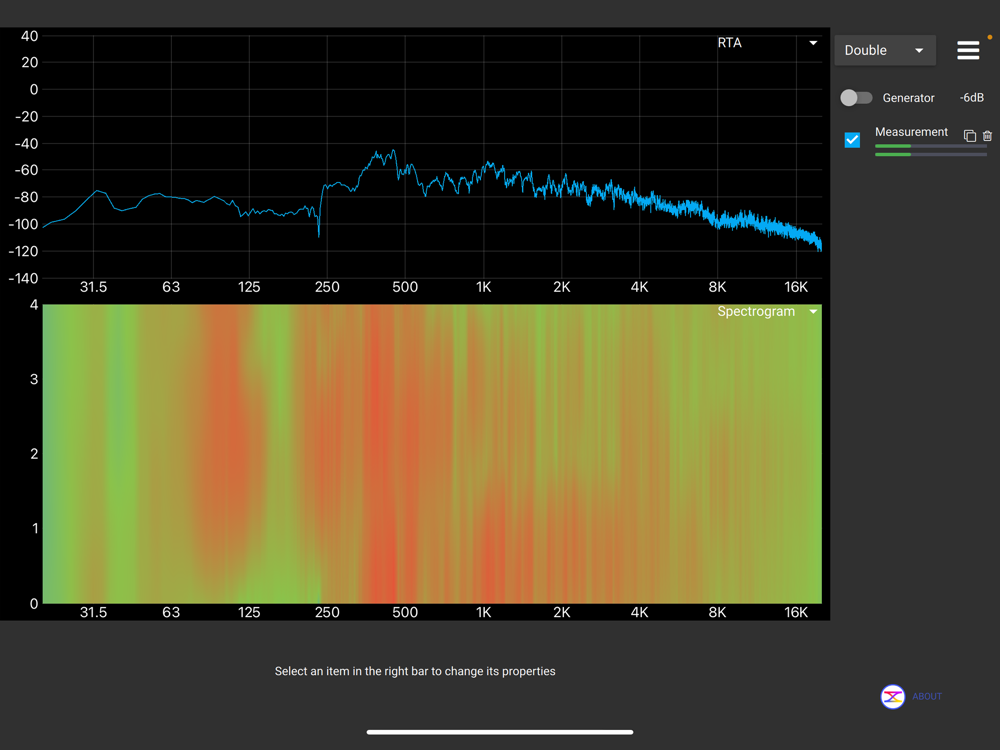Select the Measurement item label

911,132
